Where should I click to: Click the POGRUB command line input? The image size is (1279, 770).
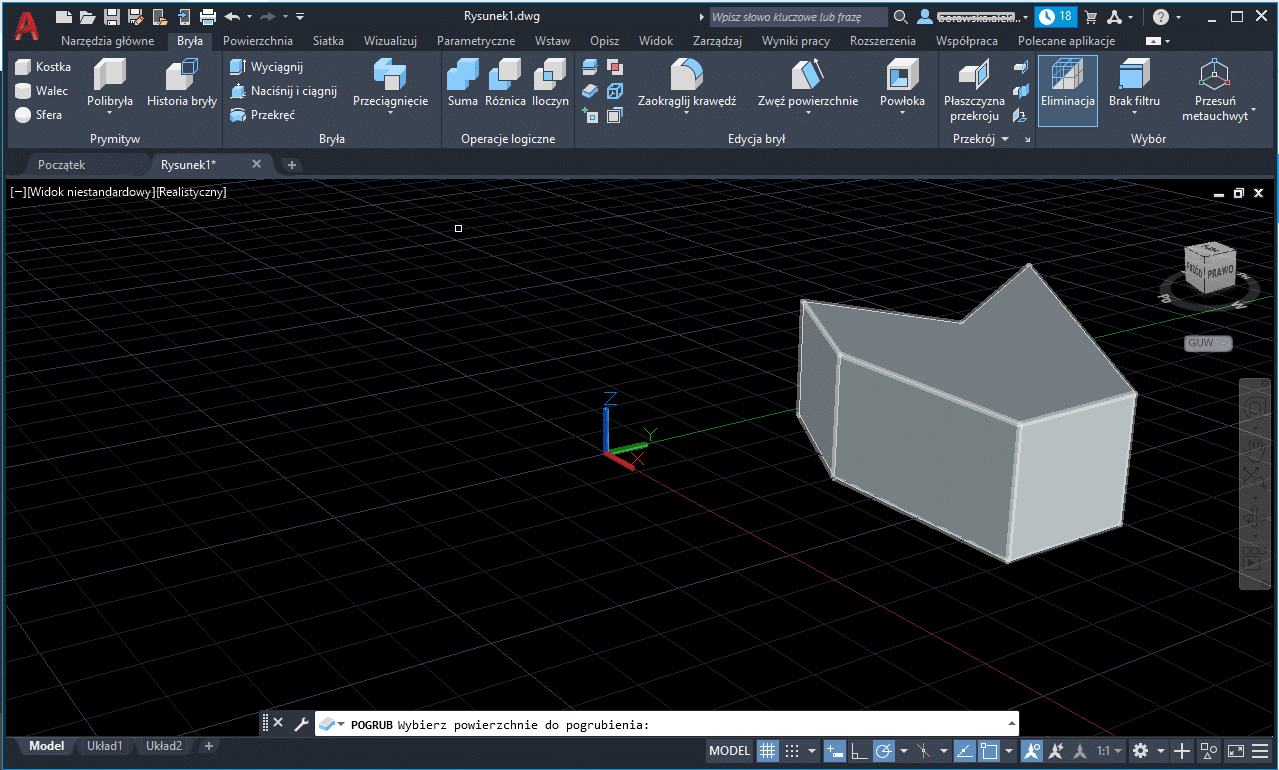[667, 724]
